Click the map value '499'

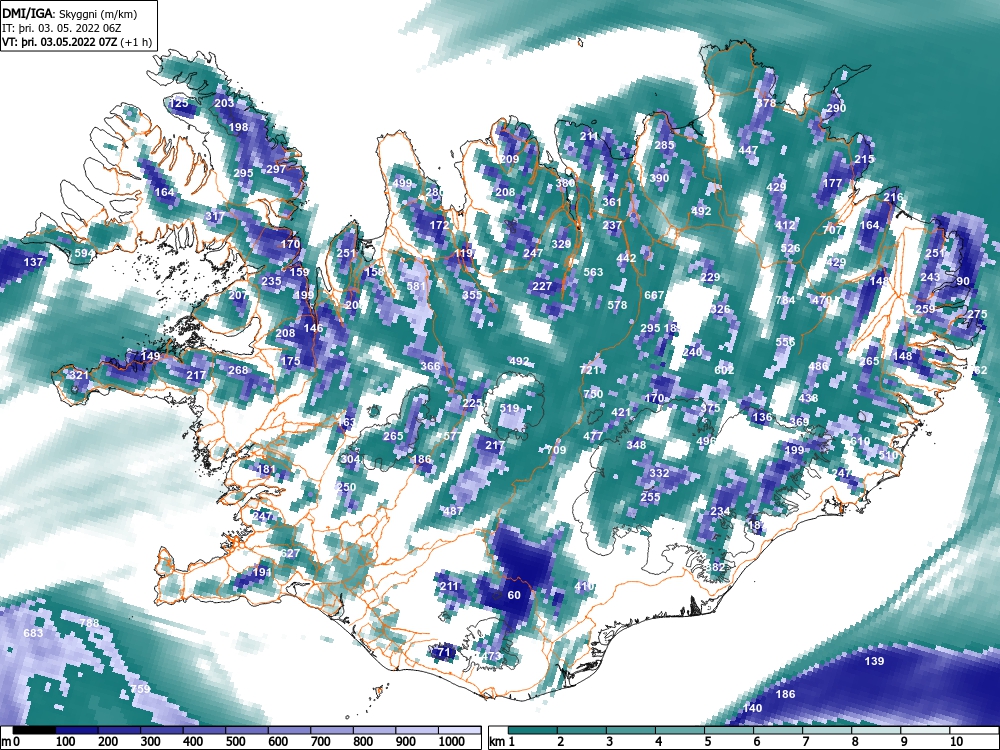click(402, 183)
